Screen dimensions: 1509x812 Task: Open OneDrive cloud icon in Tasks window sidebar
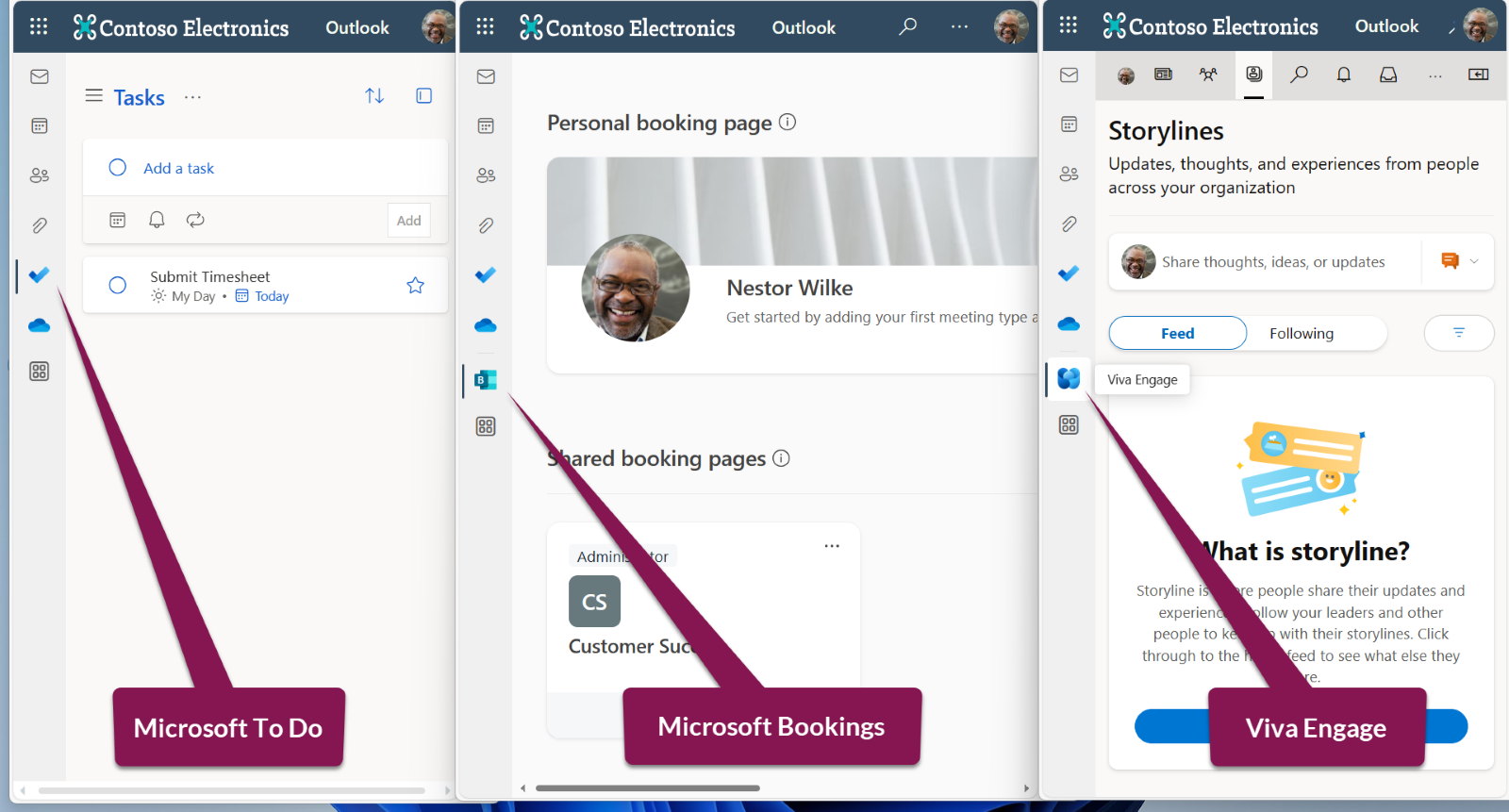40,325
